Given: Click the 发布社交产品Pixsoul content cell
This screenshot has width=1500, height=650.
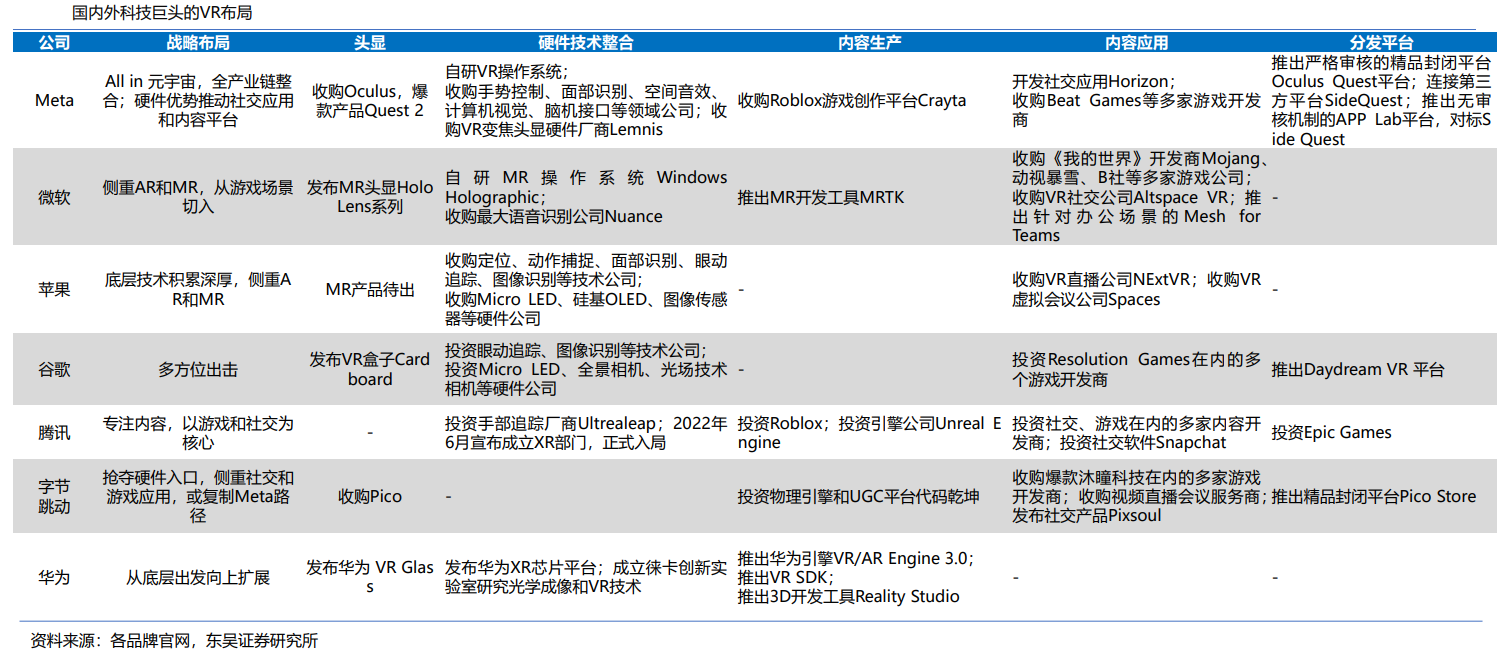Looking at the screenshot, I should tap(1138, 496).
